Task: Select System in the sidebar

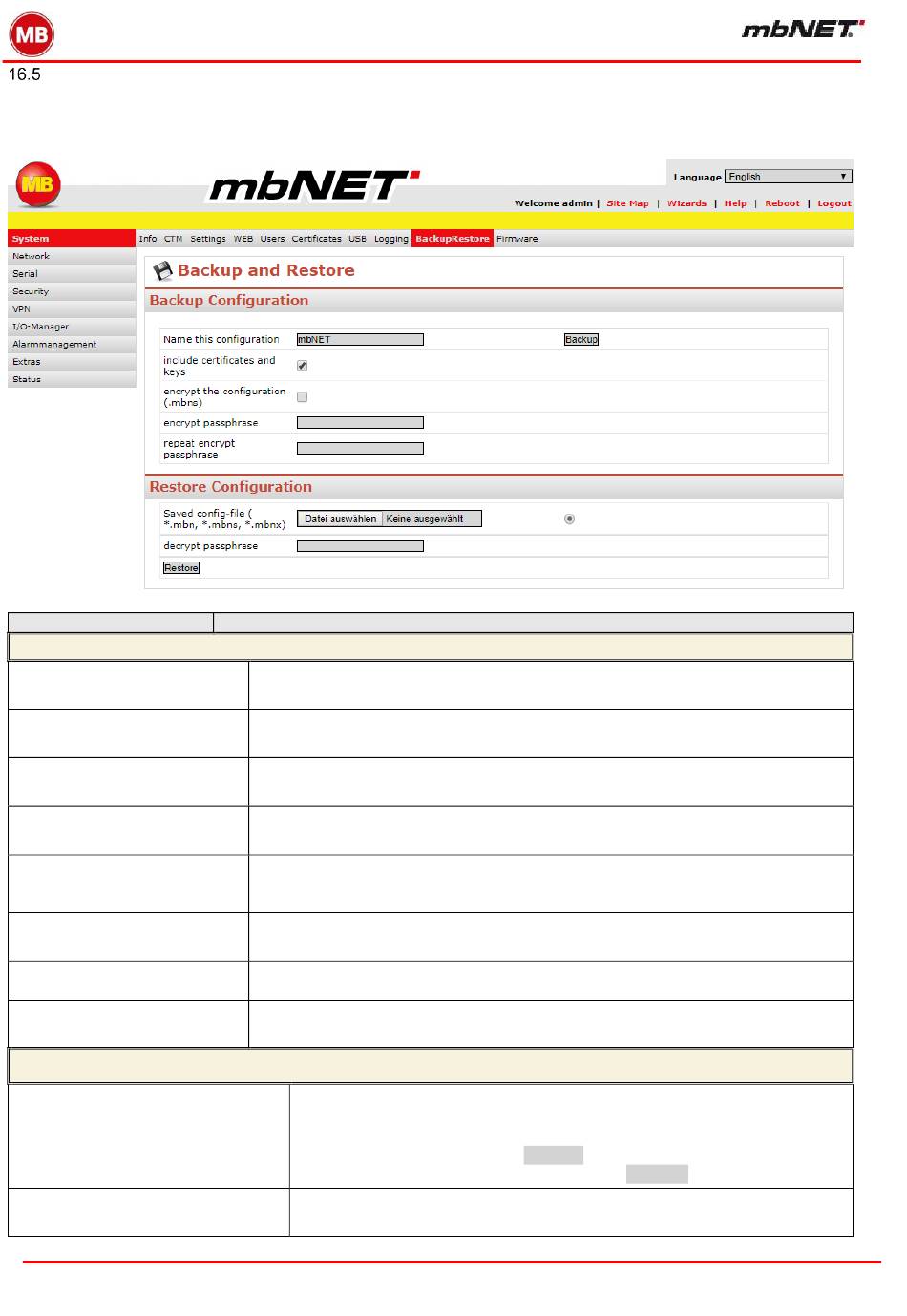Action: click(72, 239)
